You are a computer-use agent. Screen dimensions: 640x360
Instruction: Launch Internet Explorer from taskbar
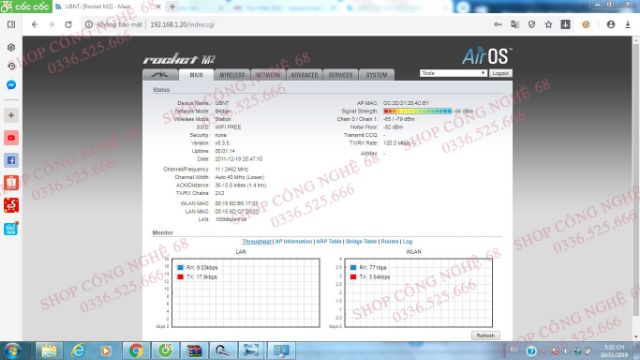click(78, 351)
